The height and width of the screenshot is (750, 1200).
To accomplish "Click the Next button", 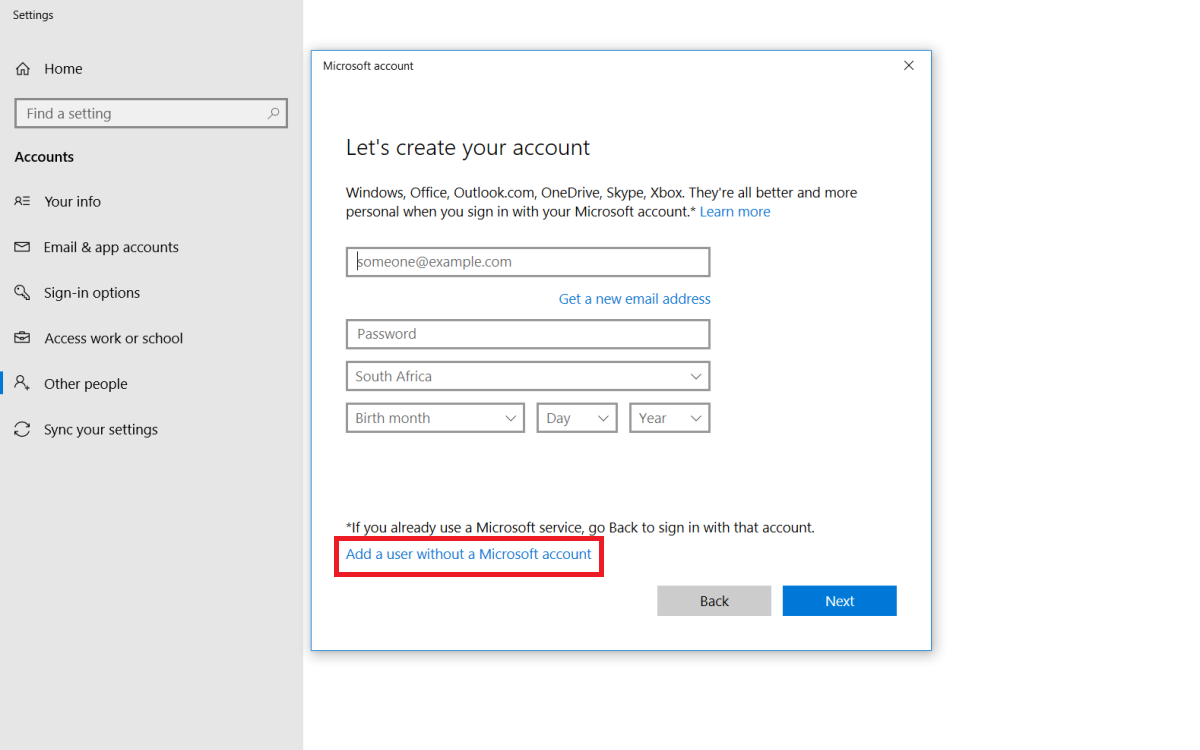I will tap(840, 601).
